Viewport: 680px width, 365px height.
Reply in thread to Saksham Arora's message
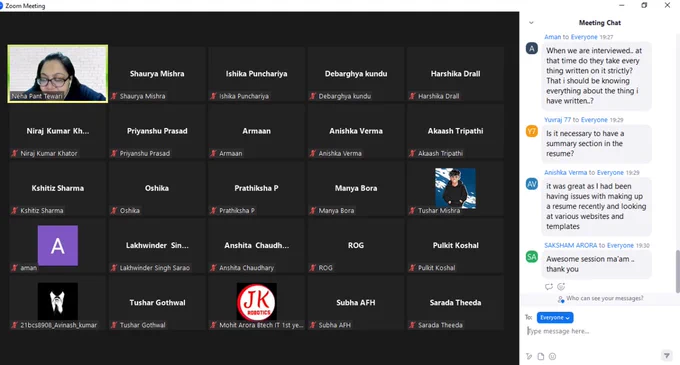pyautogui.click(x=549, y=287)
